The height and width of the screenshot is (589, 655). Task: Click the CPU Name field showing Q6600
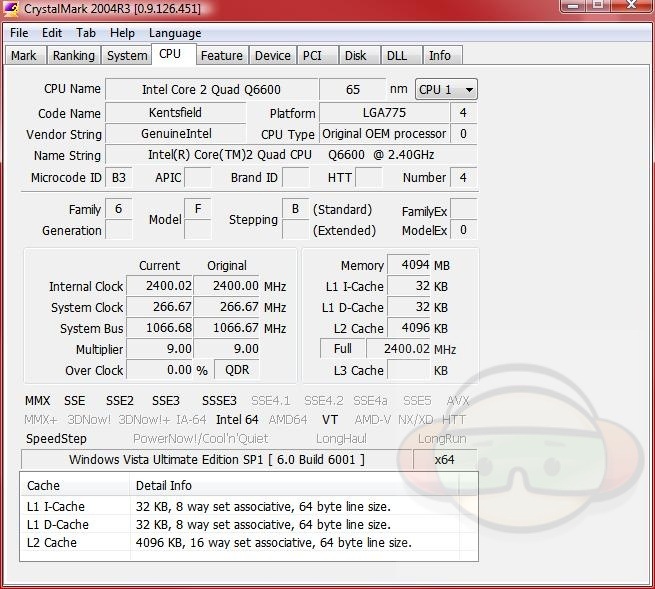point(211,89)
